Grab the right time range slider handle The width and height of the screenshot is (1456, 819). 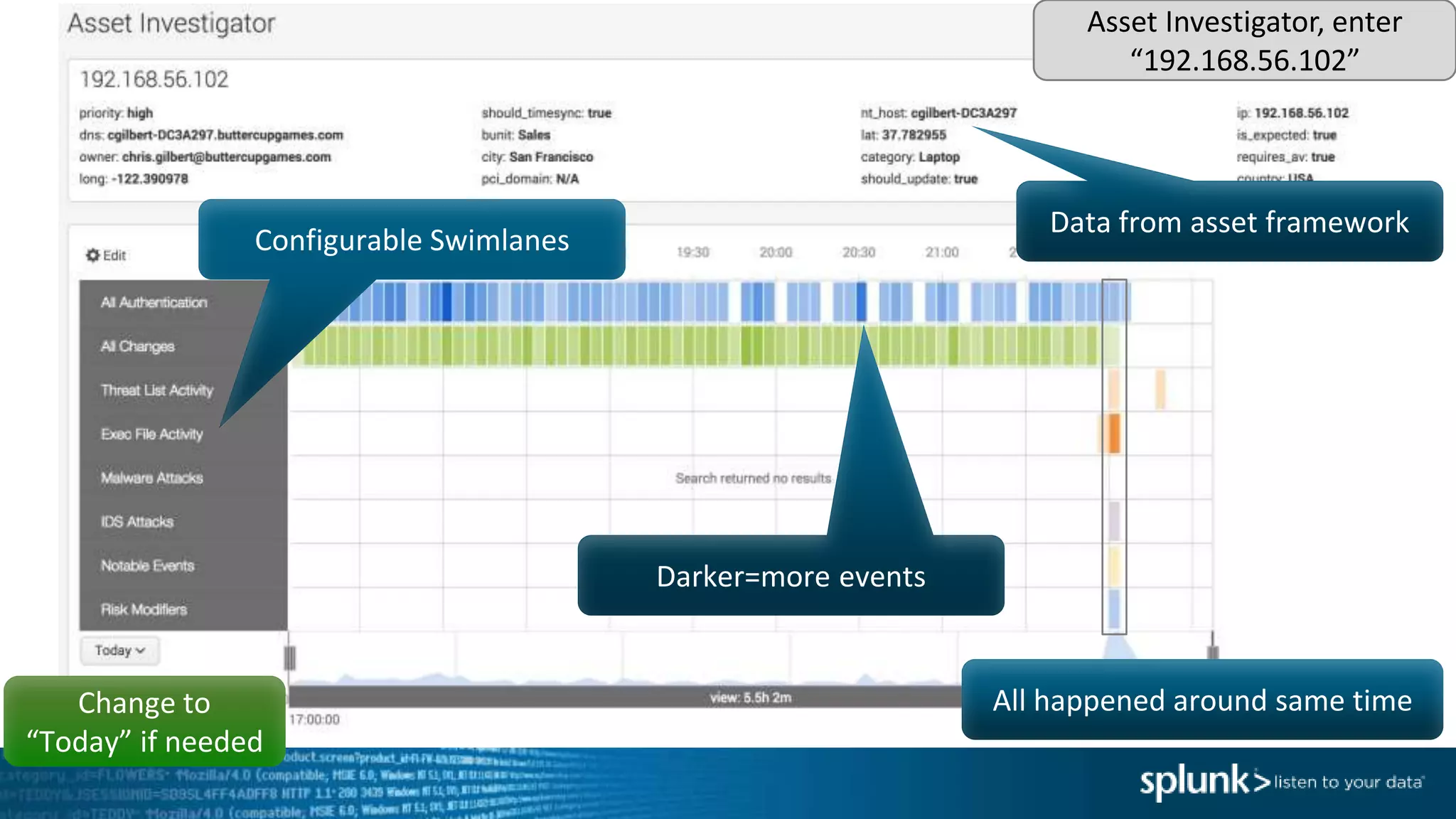click(x=1213, y=652)
